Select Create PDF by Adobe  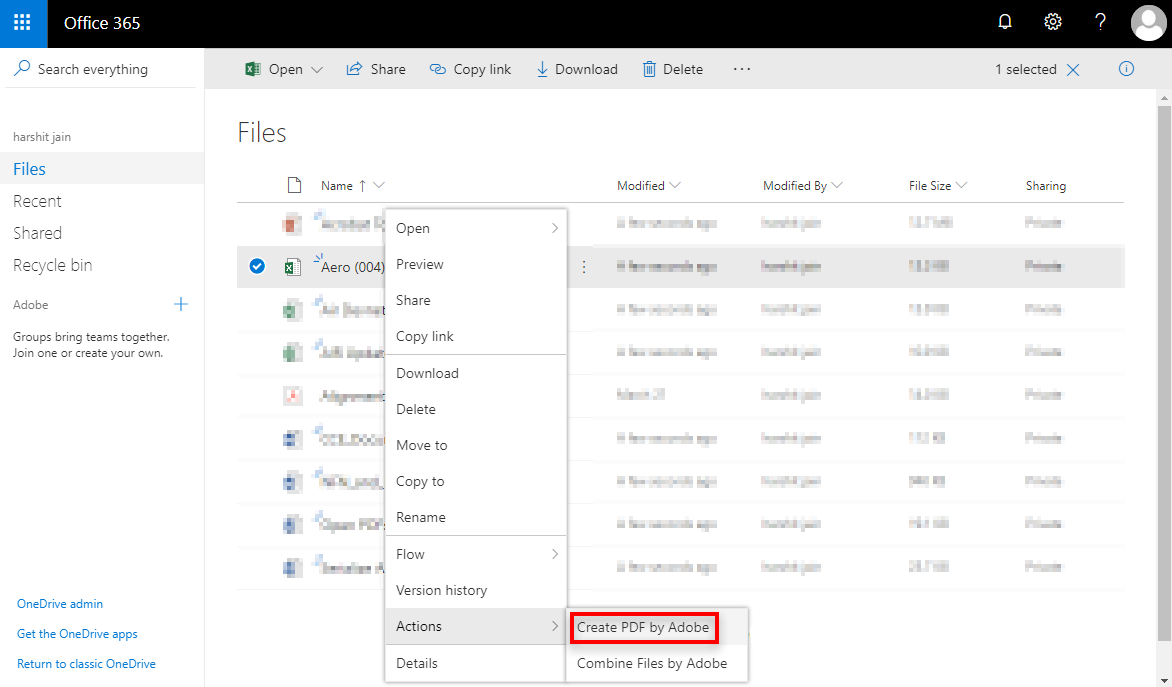tap(644, 627)
